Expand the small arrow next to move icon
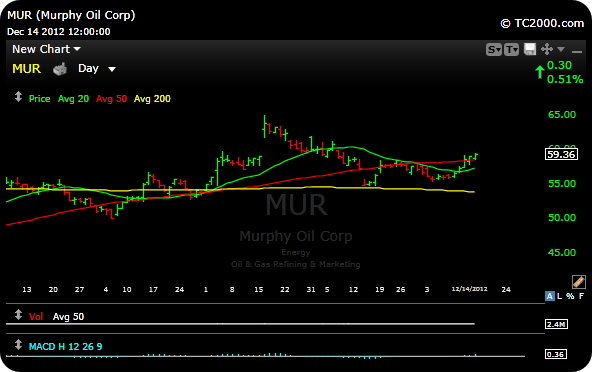592x372 pixels. coord(561,49)
